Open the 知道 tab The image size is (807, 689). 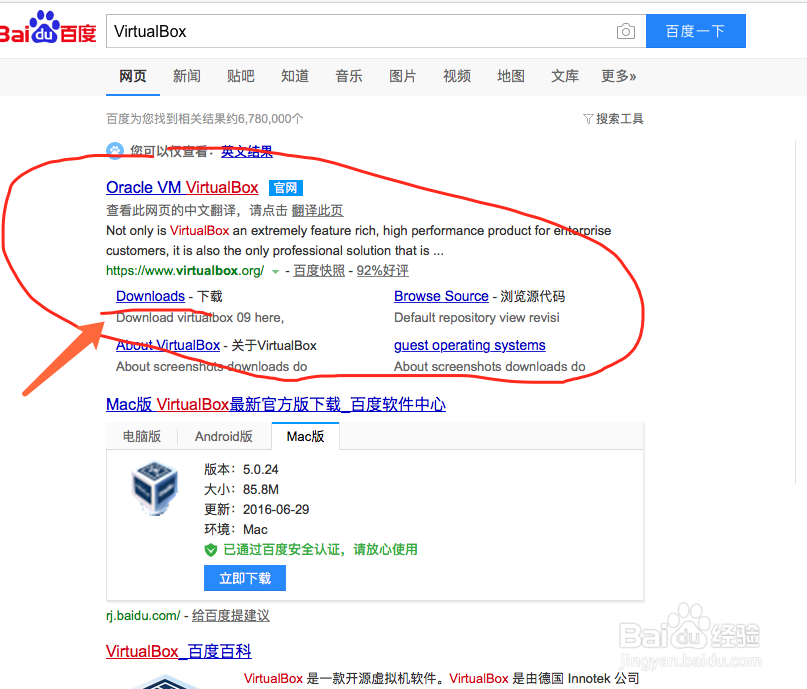(294, 76)
